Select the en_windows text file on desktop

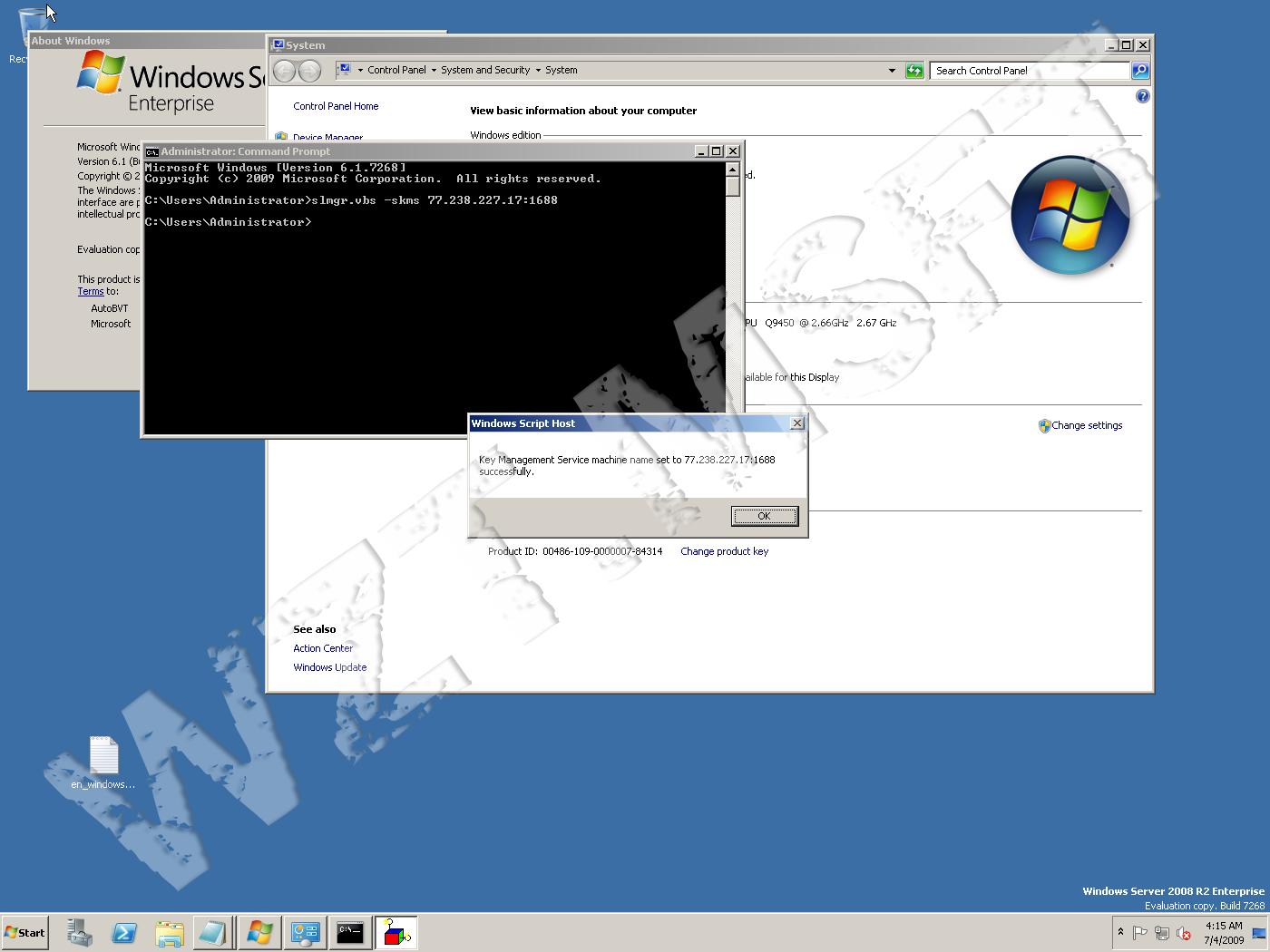coord(103,763)
